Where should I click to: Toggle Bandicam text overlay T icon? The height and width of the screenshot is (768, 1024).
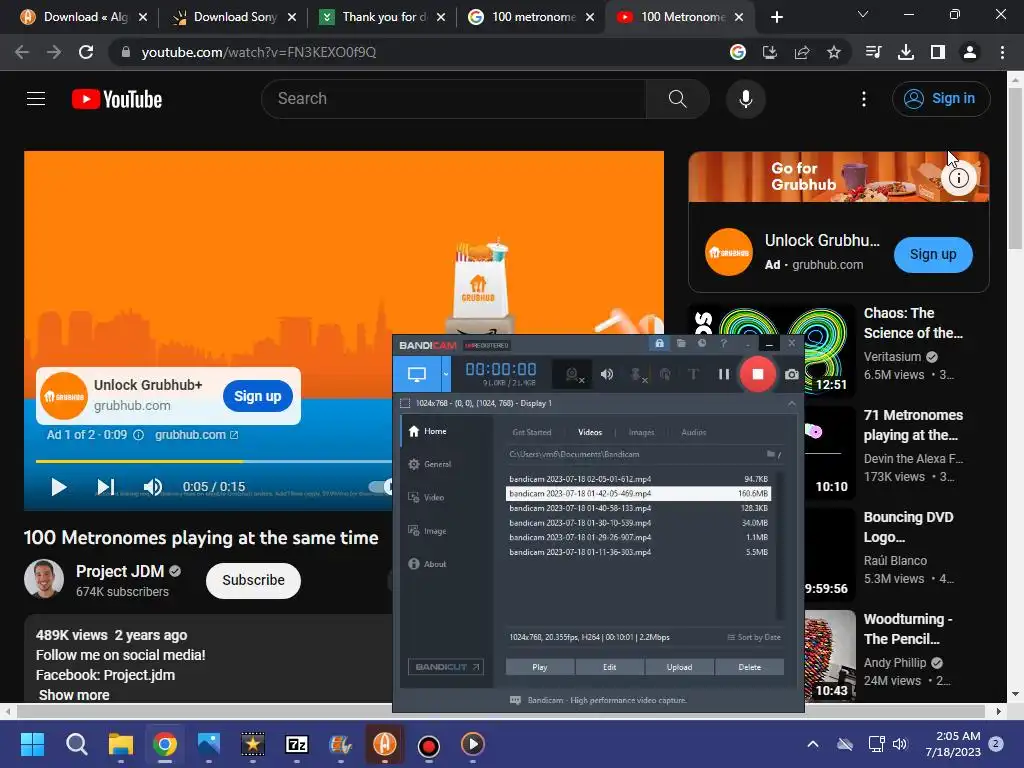coord(694,374)
